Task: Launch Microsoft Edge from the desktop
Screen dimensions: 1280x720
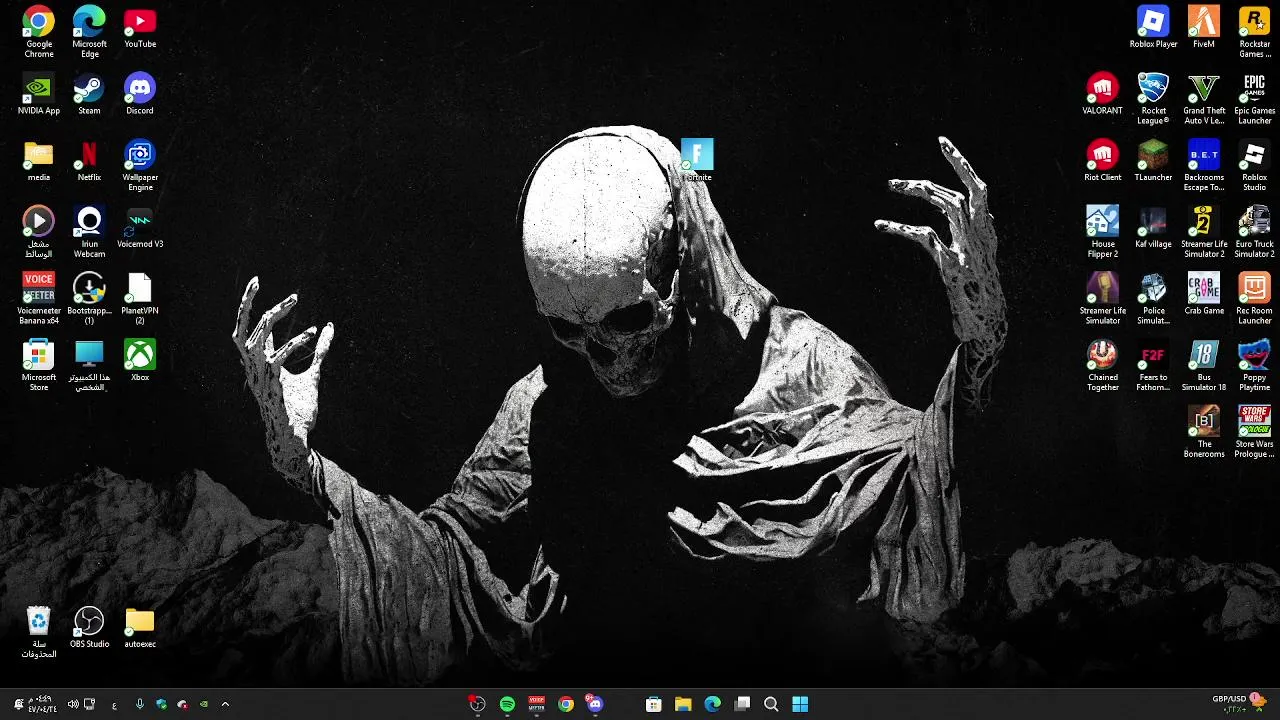Action: point(89,32)
